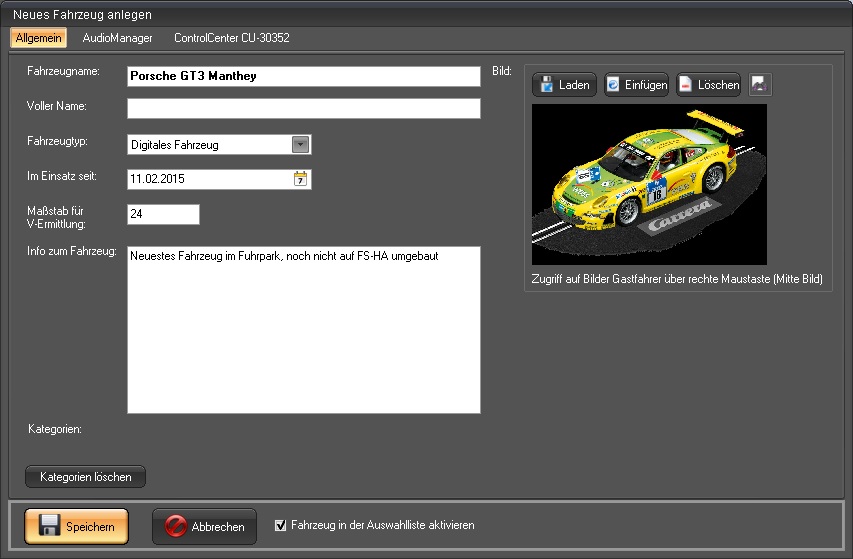
Task: Click the Maßstab field showing 24
Action: click(x=163, y=214)
